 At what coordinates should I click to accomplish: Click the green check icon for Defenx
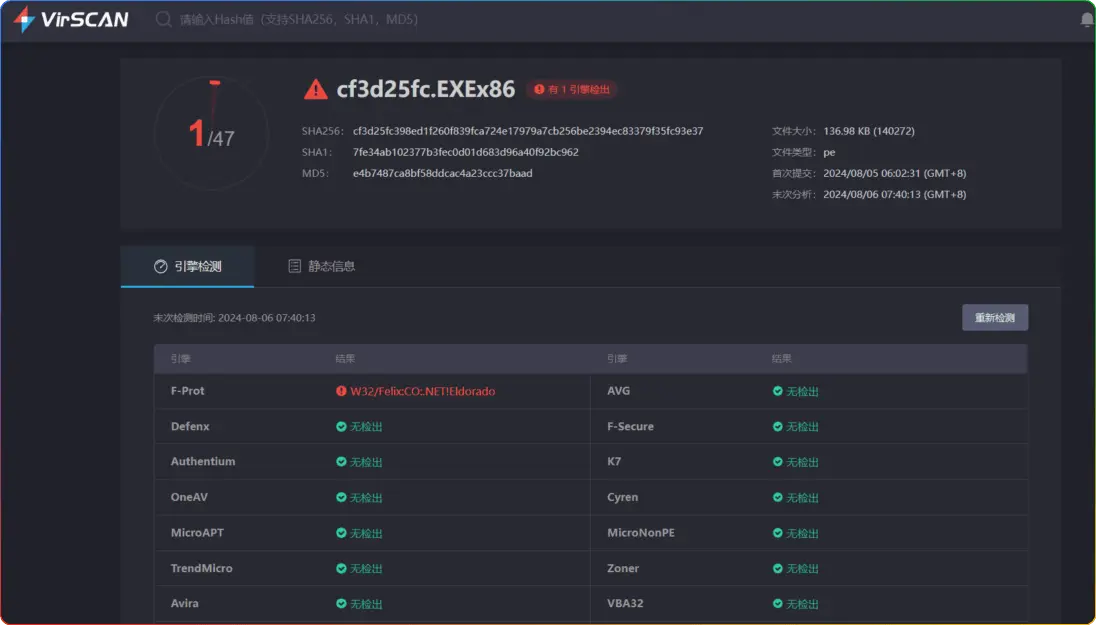tap(341, 427)
